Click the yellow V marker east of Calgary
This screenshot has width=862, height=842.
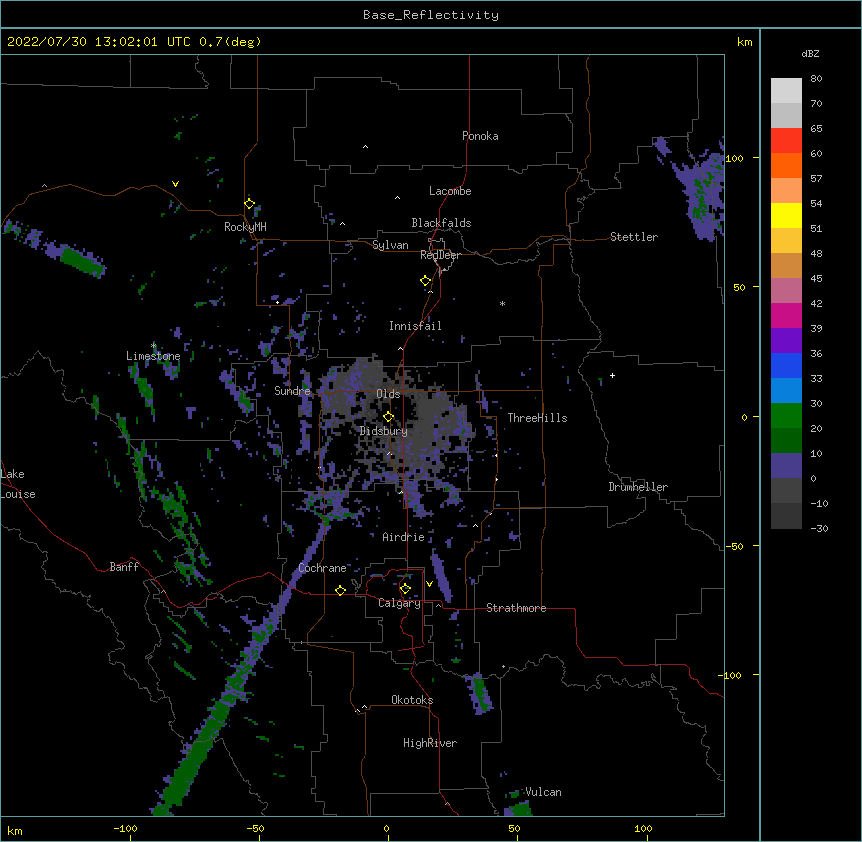[429, 584]
